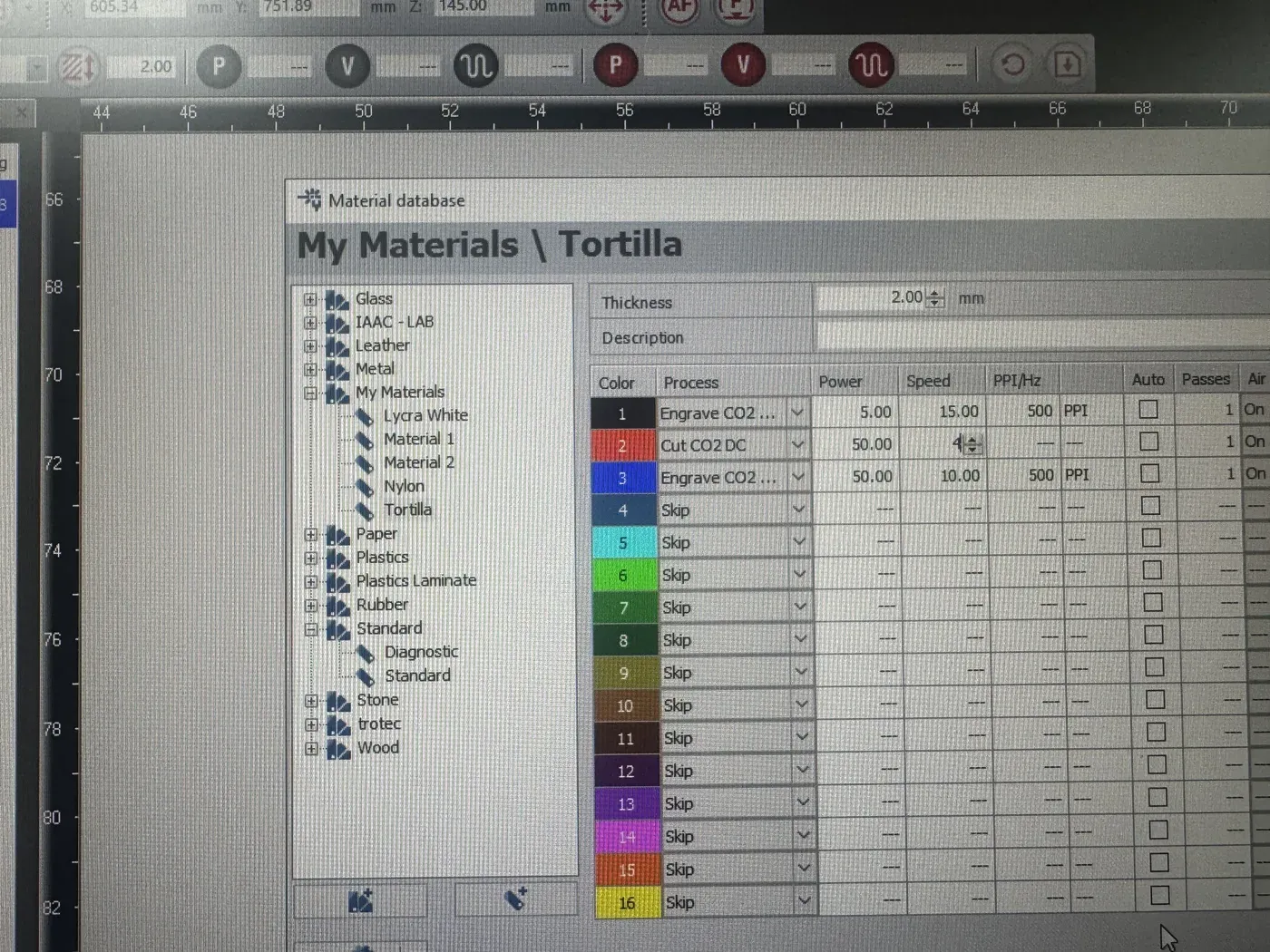Toggle Auto checkbox for color 16 row
Image resolution: width=1270 pixels, height=952 pixels.
pyautogui.click(x=1160, y=895)
